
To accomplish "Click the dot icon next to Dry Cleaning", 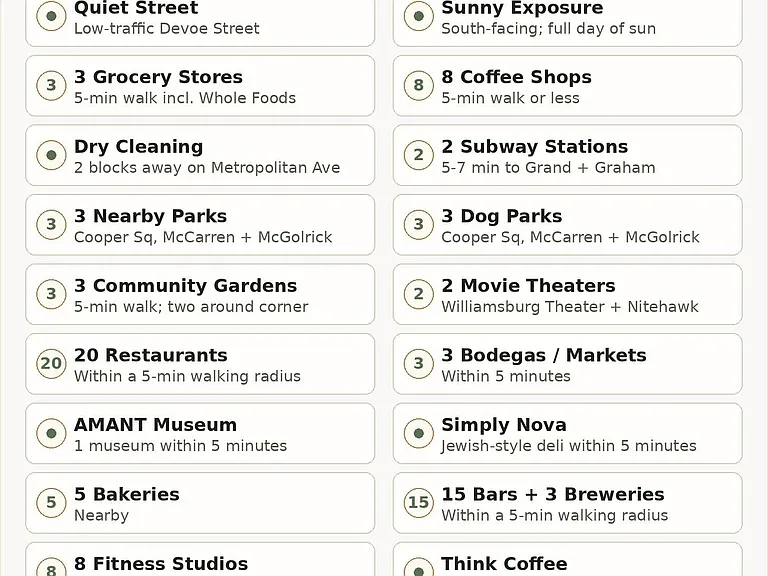I will tap(51, 155).
